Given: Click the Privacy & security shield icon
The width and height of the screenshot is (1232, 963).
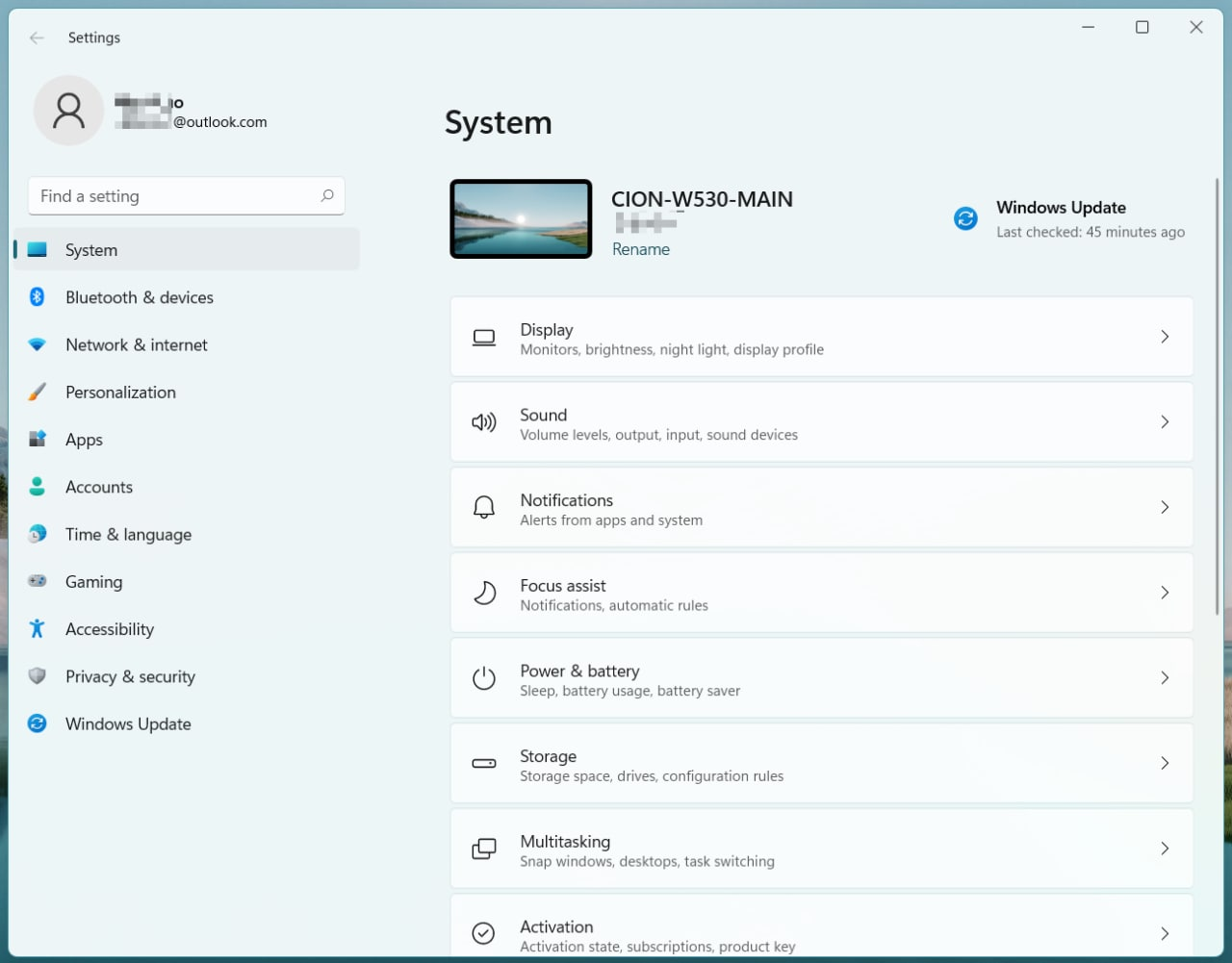Looking at the screenshot, I should [37, 676].
